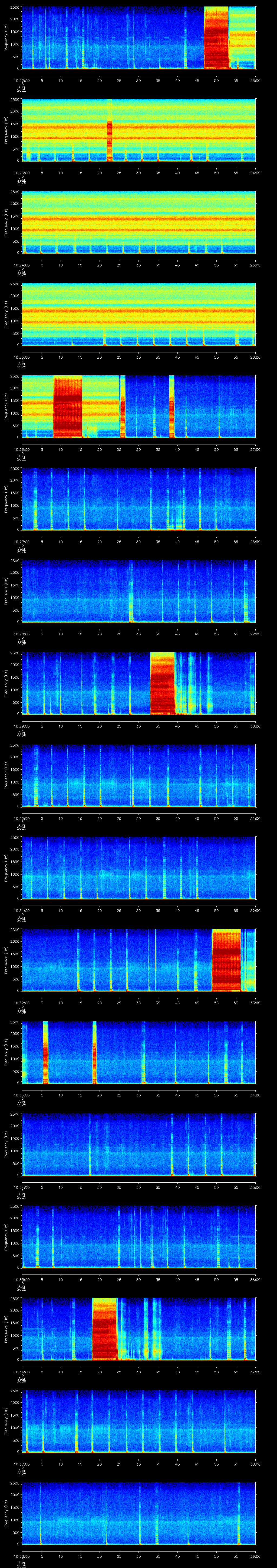Click the 10:23:00 start time label
277x1568 pixels.
click(x=21, y=173)
